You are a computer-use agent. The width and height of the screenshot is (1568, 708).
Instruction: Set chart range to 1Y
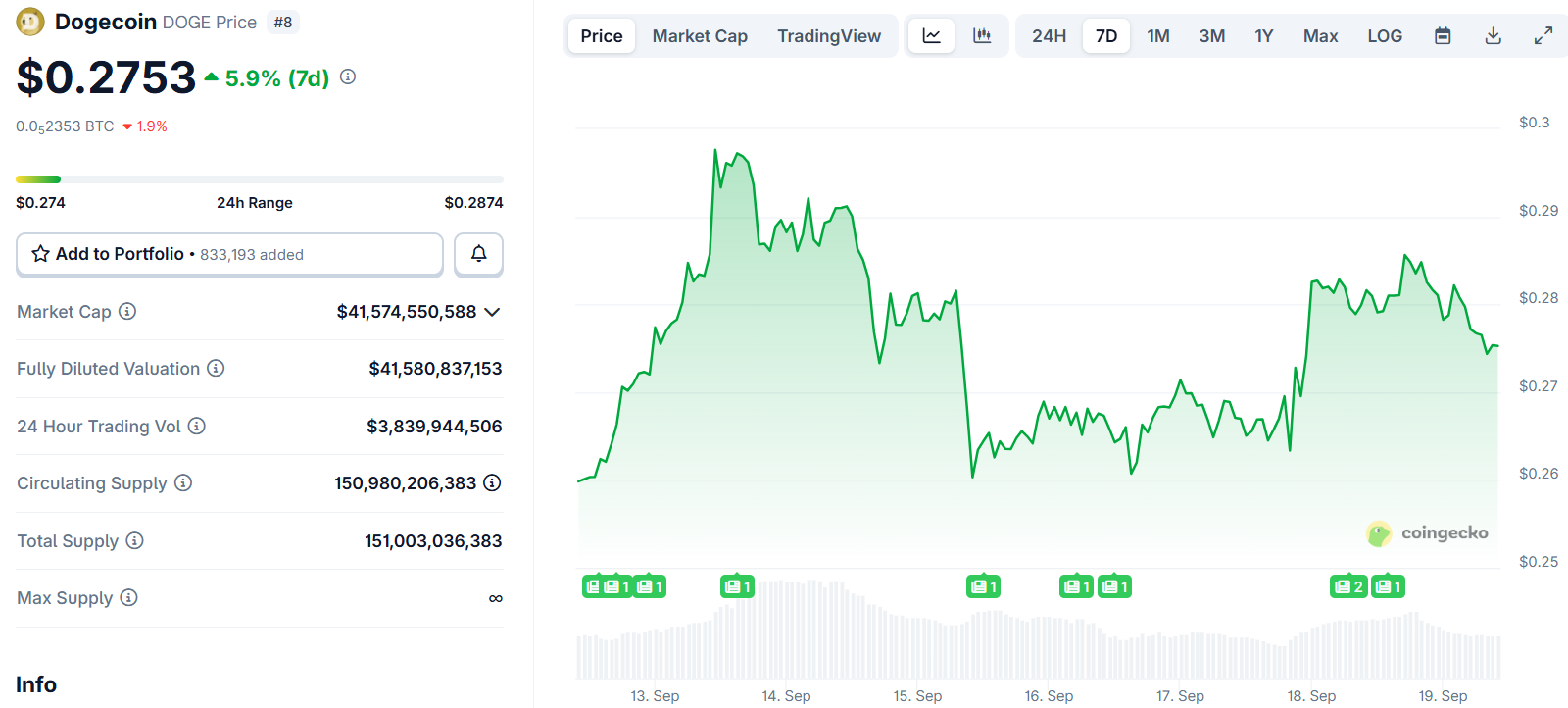tap(1264, 36)
